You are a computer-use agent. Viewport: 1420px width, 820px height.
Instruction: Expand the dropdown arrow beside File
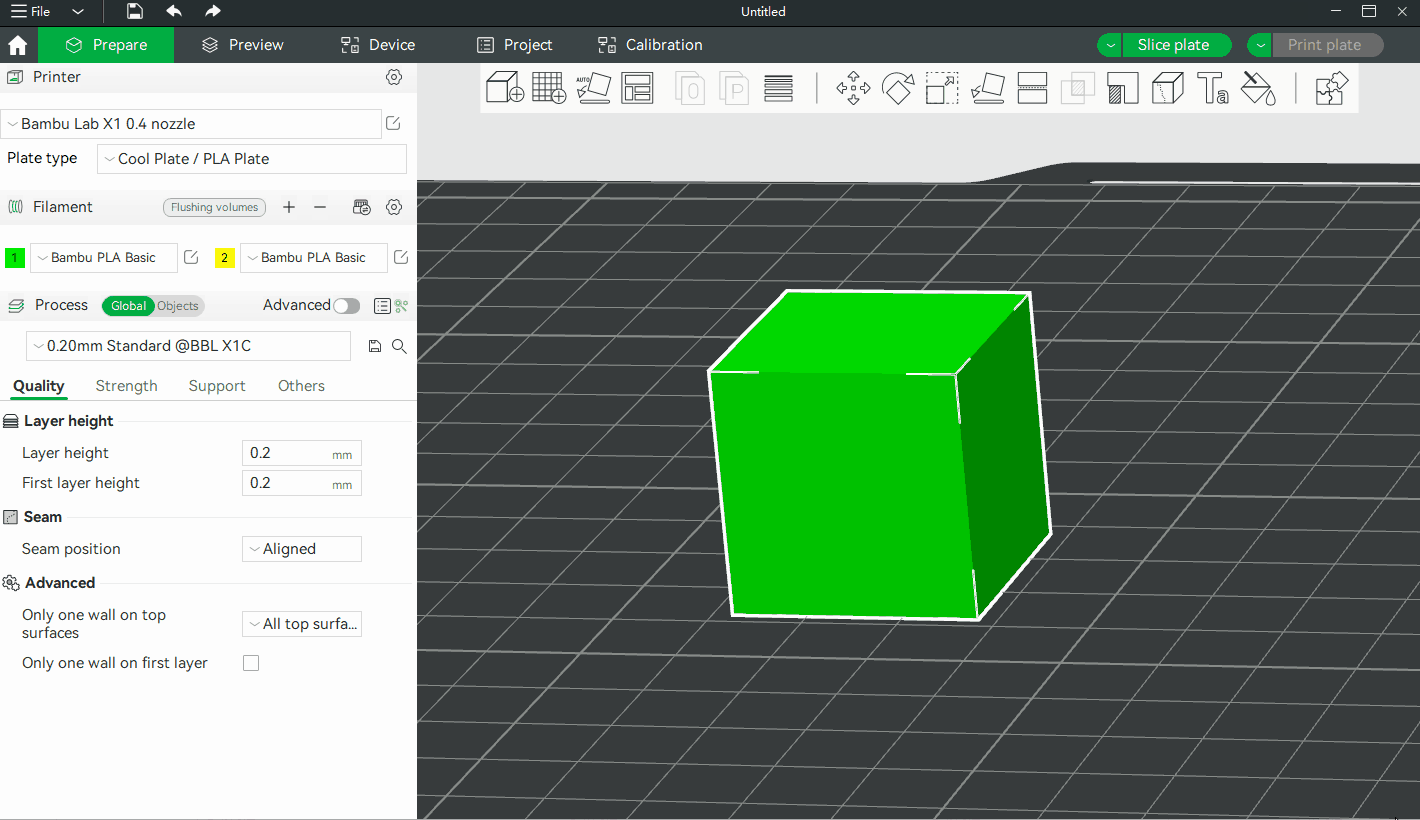(78, 12)
